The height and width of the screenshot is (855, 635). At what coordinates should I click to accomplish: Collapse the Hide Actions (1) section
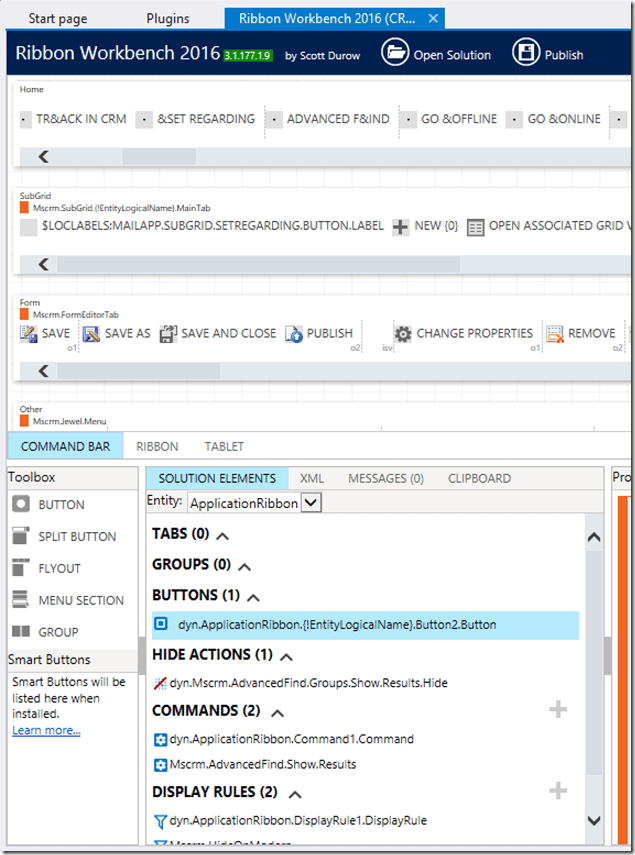point(287,657)
